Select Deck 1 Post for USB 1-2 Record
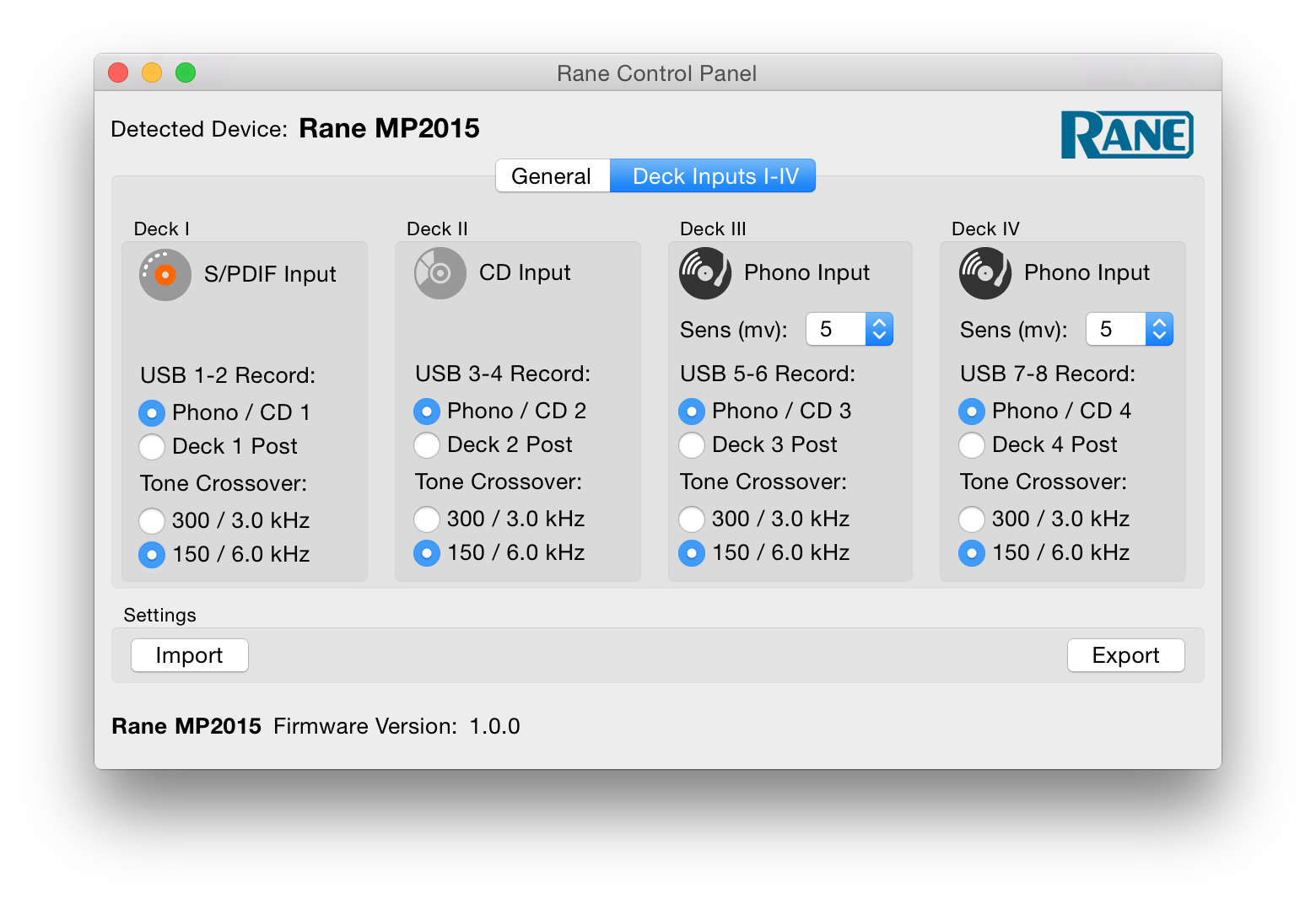The height and width of the screenshot is (904, 1316). click(152, 446)
